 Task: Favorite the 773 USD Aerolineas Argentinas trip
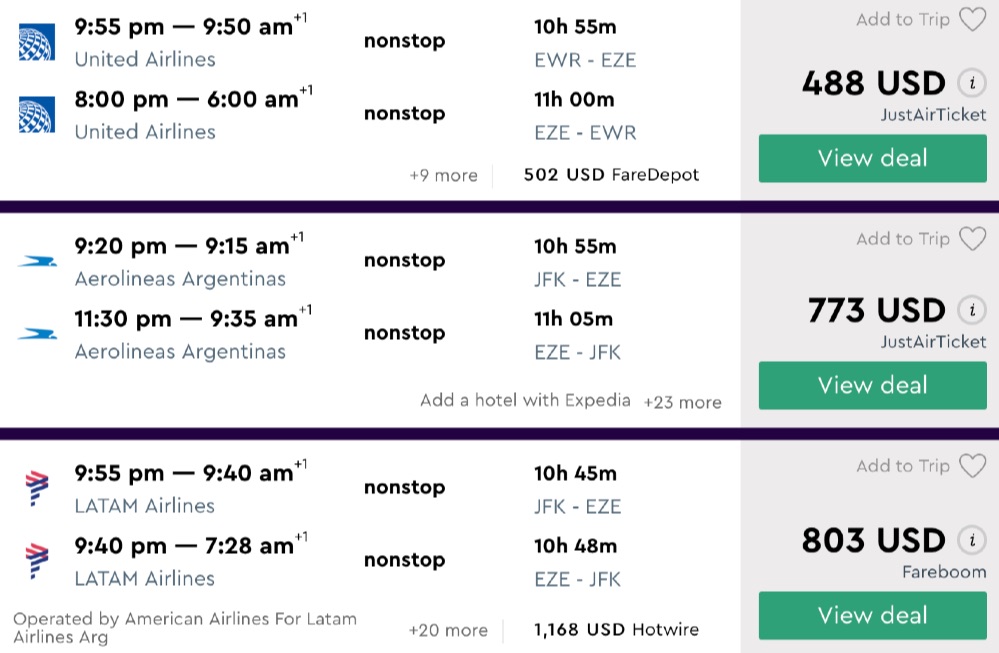click(972, 239)
